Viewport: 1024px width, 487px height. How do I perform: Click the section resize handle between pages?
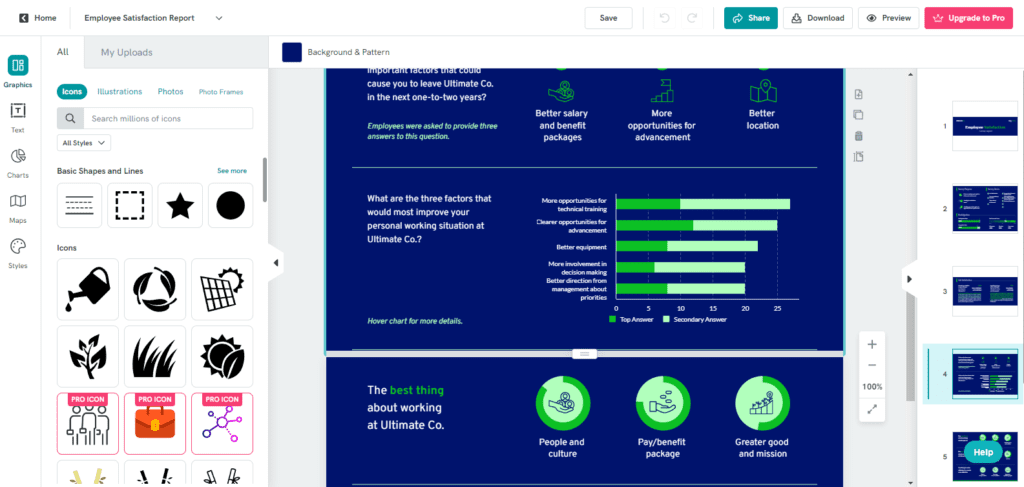(x=584, y=354)
